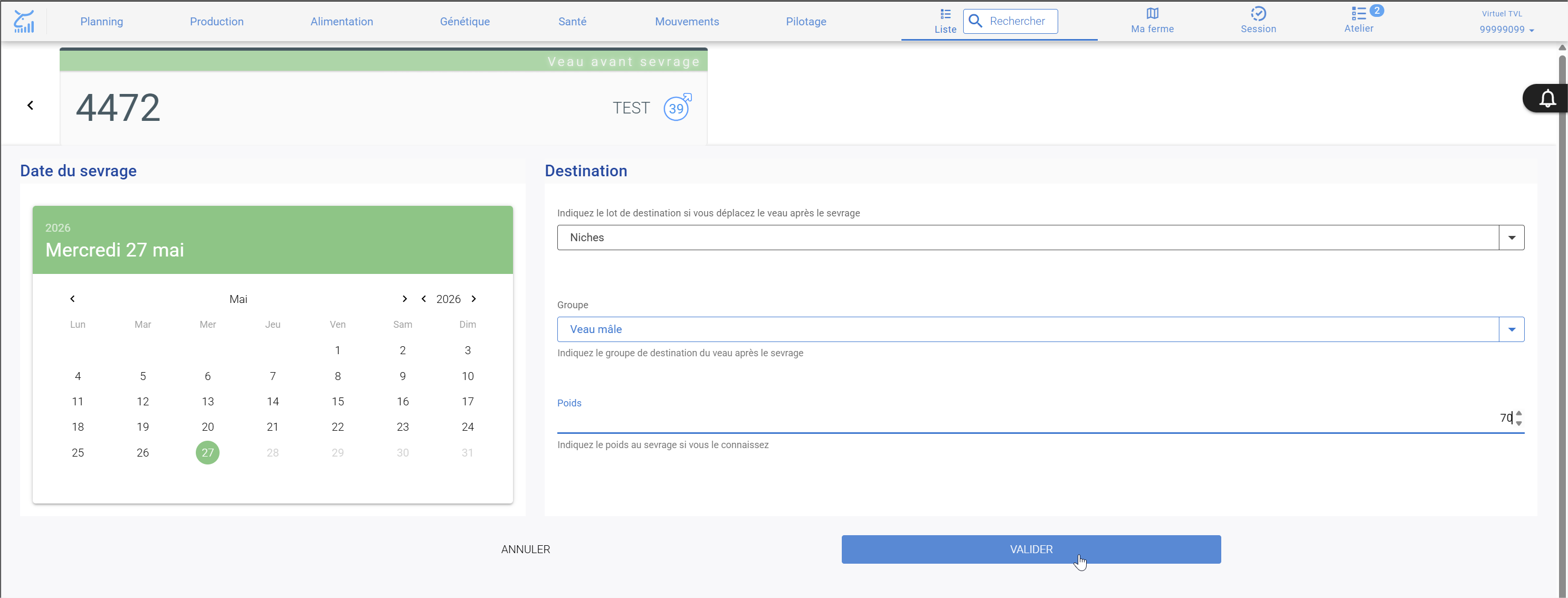Select day 10 in the calendar
This screenshot has width=1568, height=598.
[x=468, y=376]
